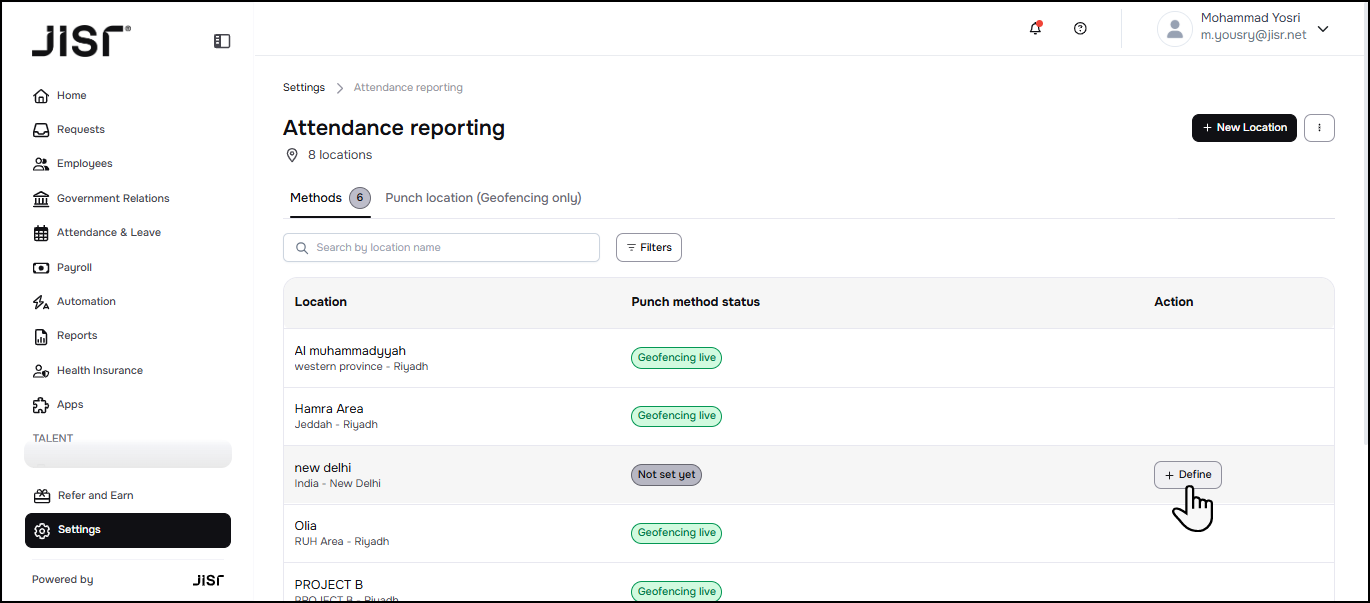Viewport: 1370px width, 603px height.
Task: Focus the Search by location name field
Action: click(x=441, y=248)
